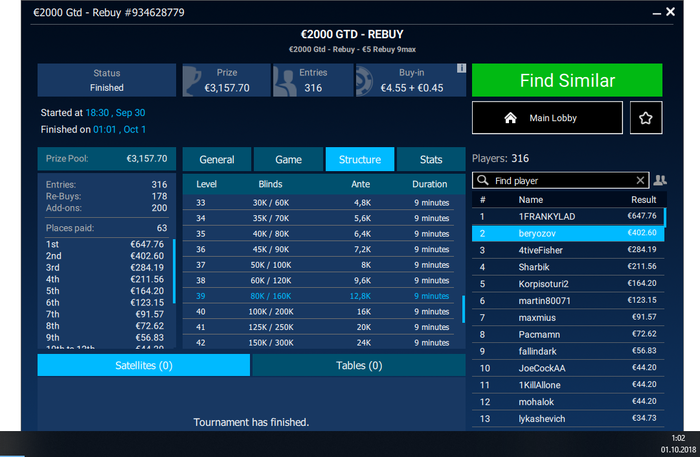The image size is (700, 457).
Task: Click the Prize Pool €3,157.70 header
Action: [107, 158]
